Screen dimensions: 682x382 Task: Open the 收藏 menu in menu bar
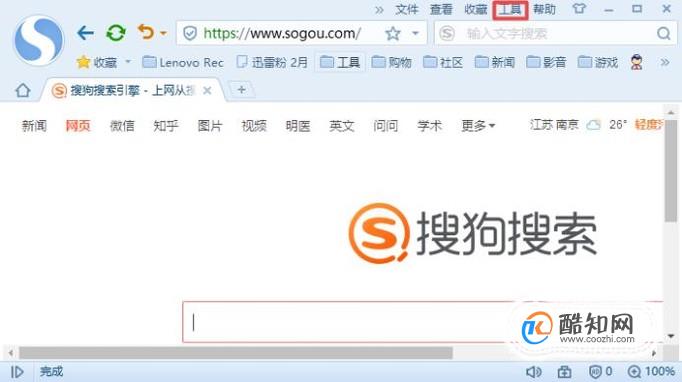click(x=475, y=10)
